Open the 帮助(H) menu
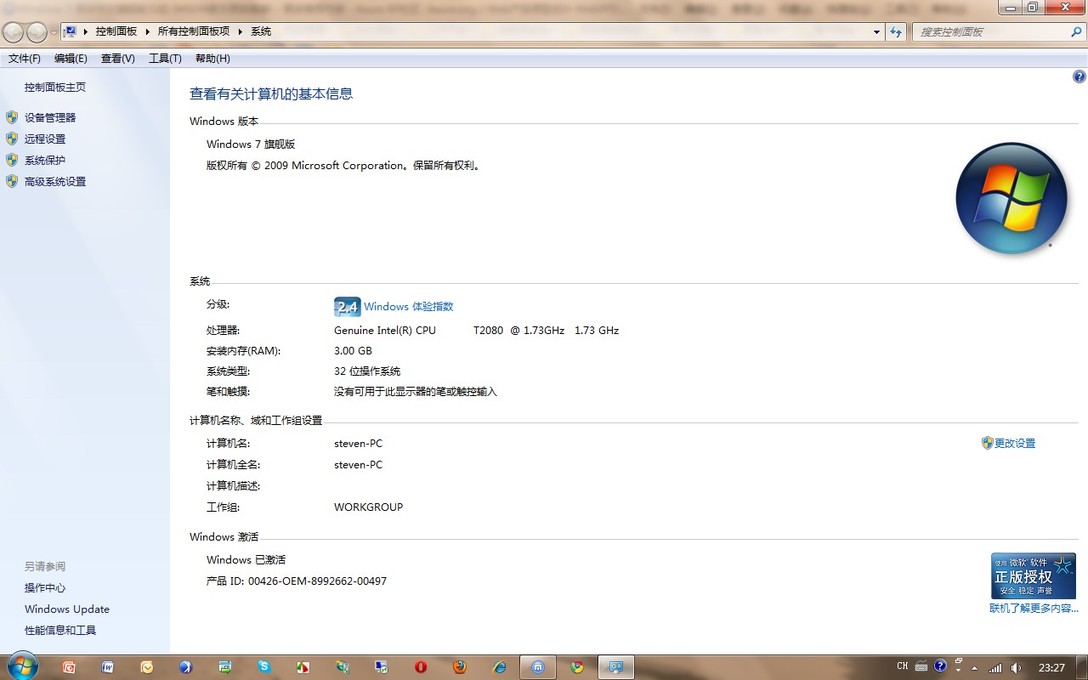1088x680 pixels. pyautogui.click(x=212, y=58)
